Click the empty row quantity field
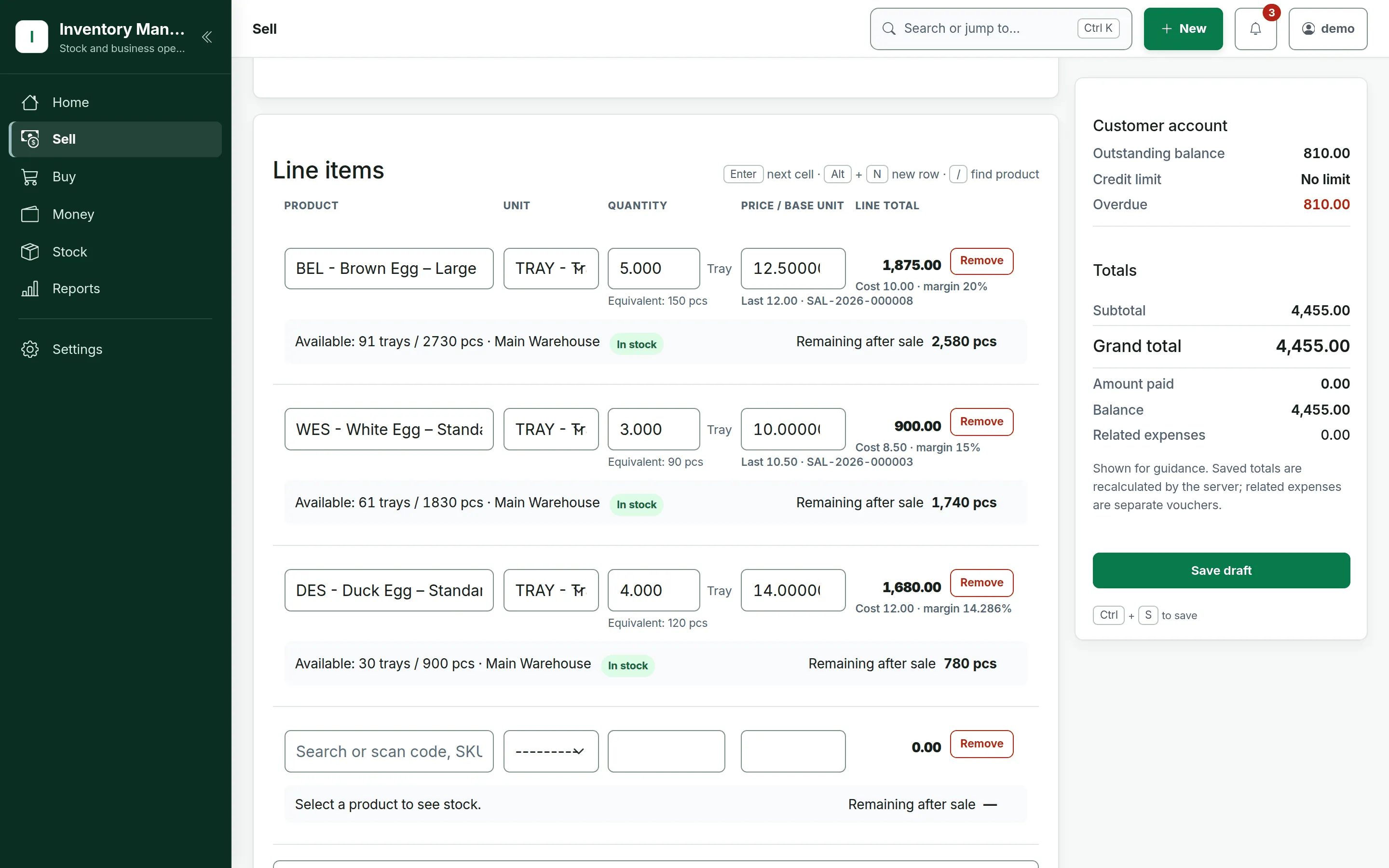The image size is (1389, 868). point(666,751)
